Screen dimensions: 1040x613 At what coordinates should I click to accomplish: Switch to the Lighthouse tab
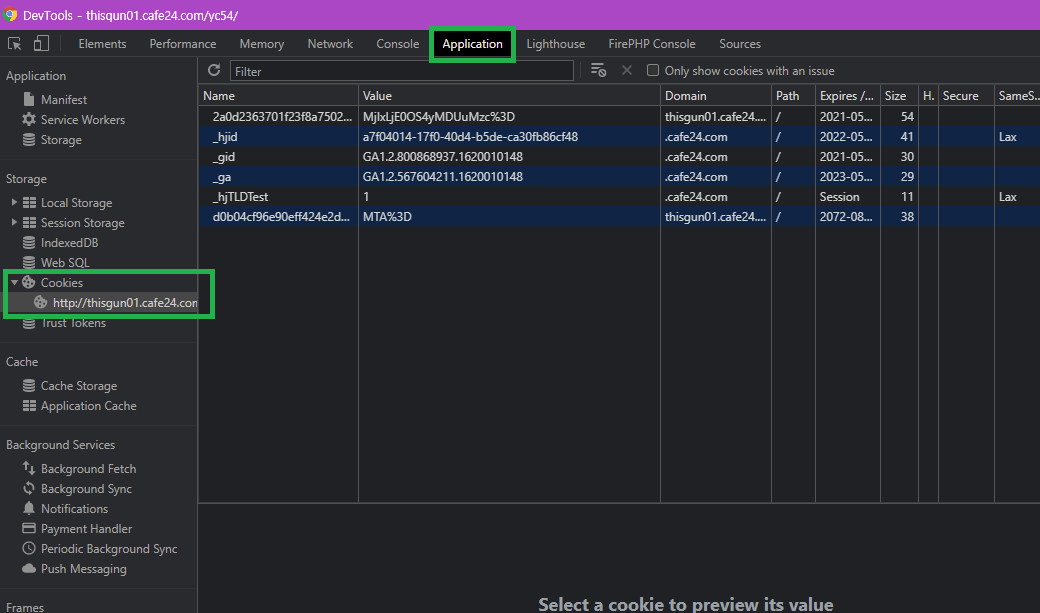click(x=555, y=44)
